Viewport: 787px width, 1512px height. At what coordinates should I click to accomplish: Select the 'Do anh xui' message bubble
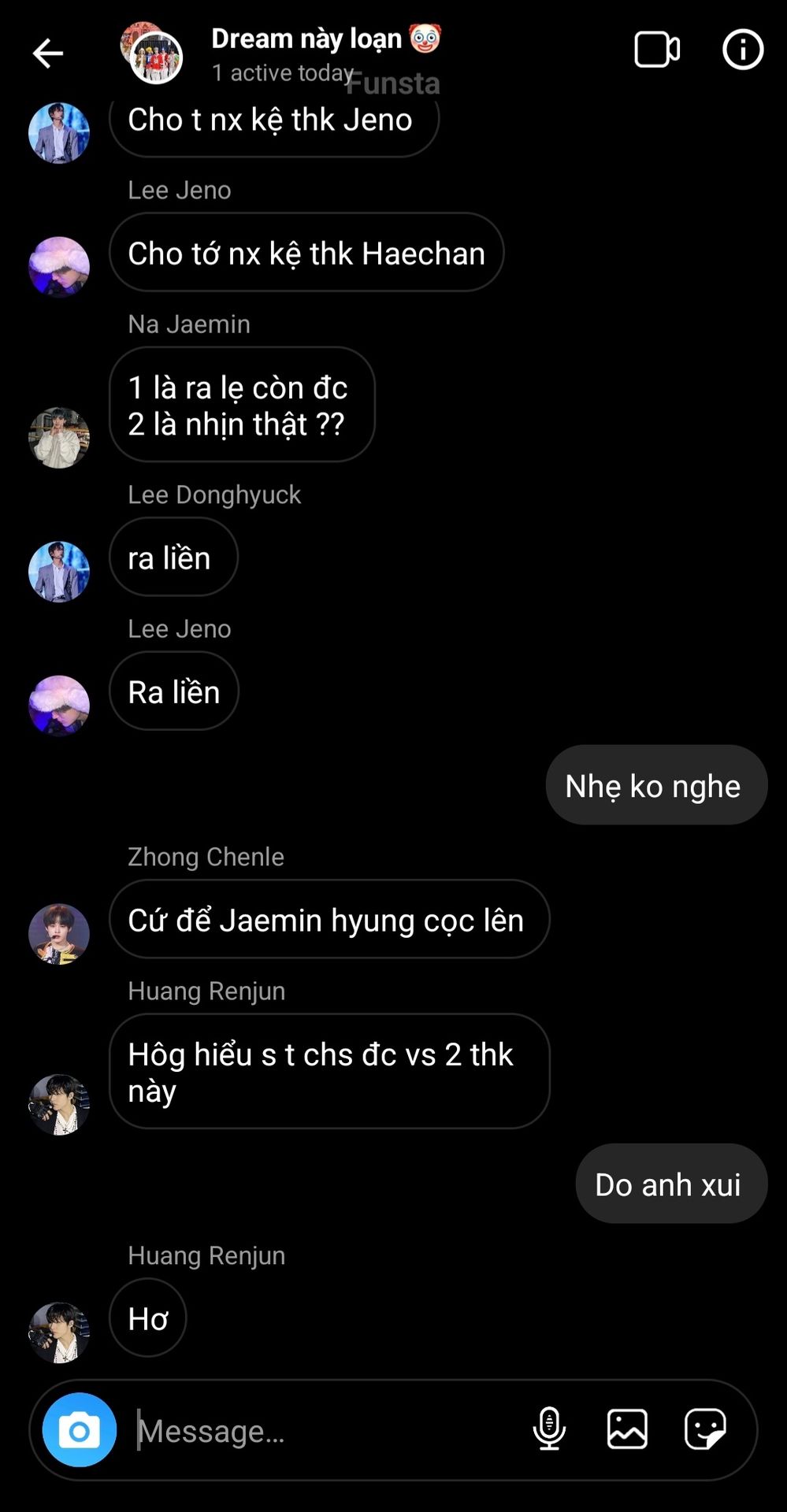(671, 1184)
